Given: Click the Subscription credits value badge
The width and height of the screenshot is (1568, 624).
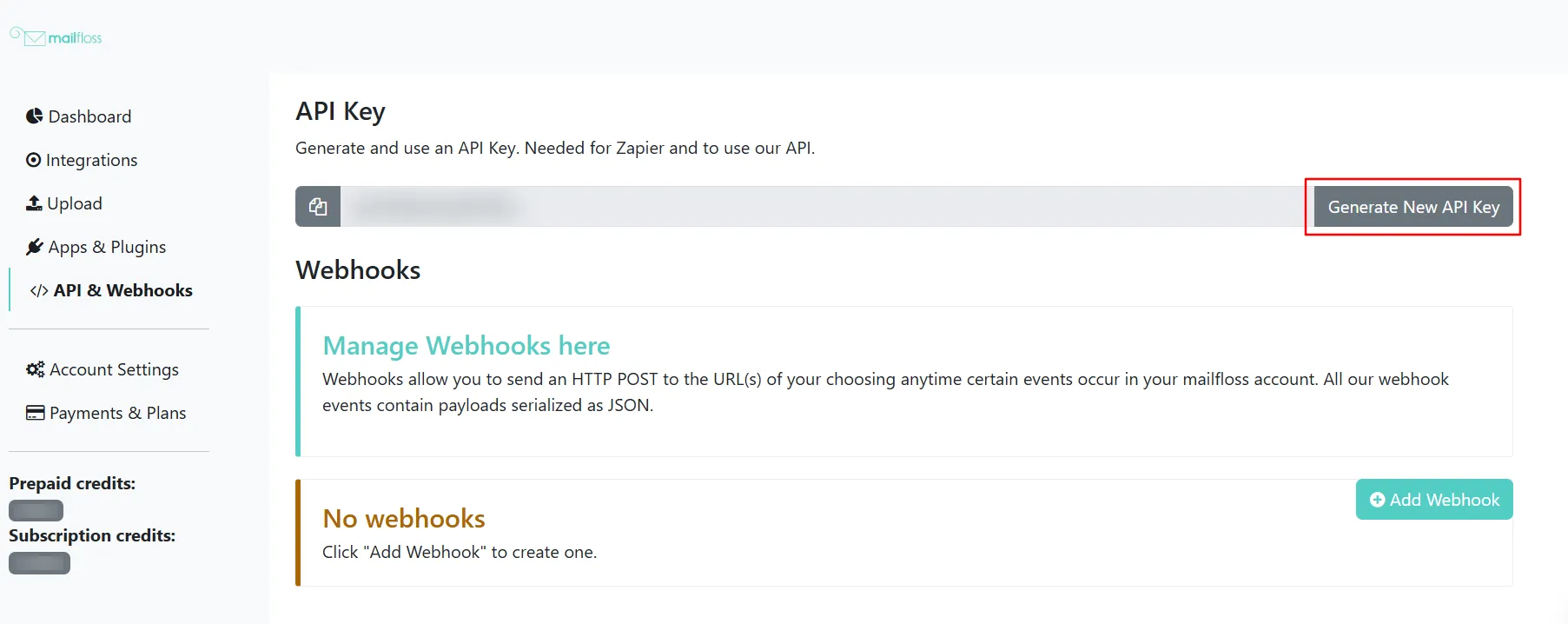Looking at the screenshot, I should coord(40,563).
